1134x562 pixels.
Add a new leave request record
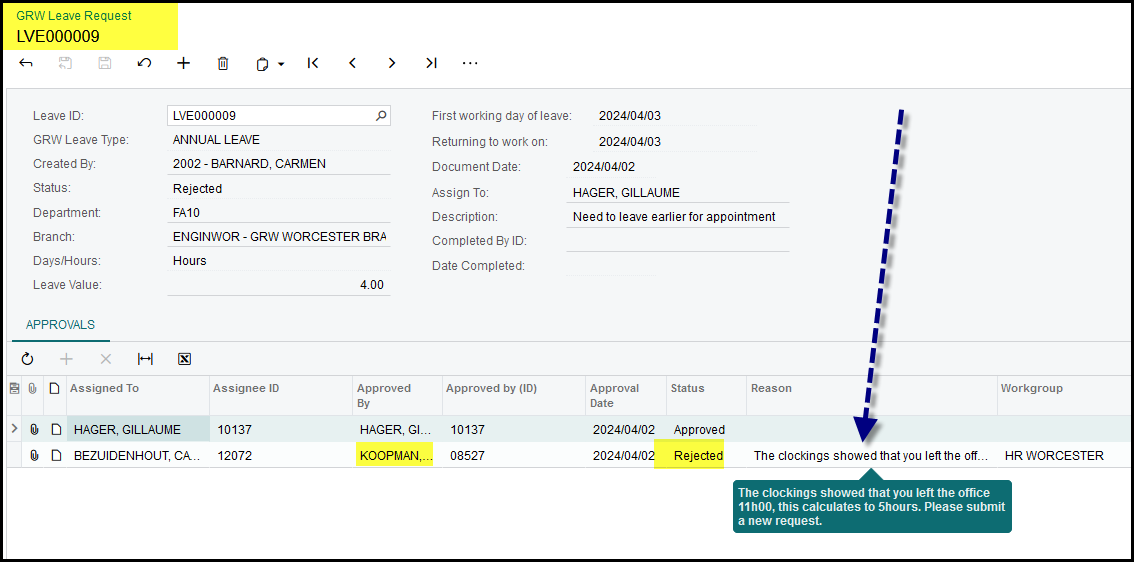[x=183, y=63]
